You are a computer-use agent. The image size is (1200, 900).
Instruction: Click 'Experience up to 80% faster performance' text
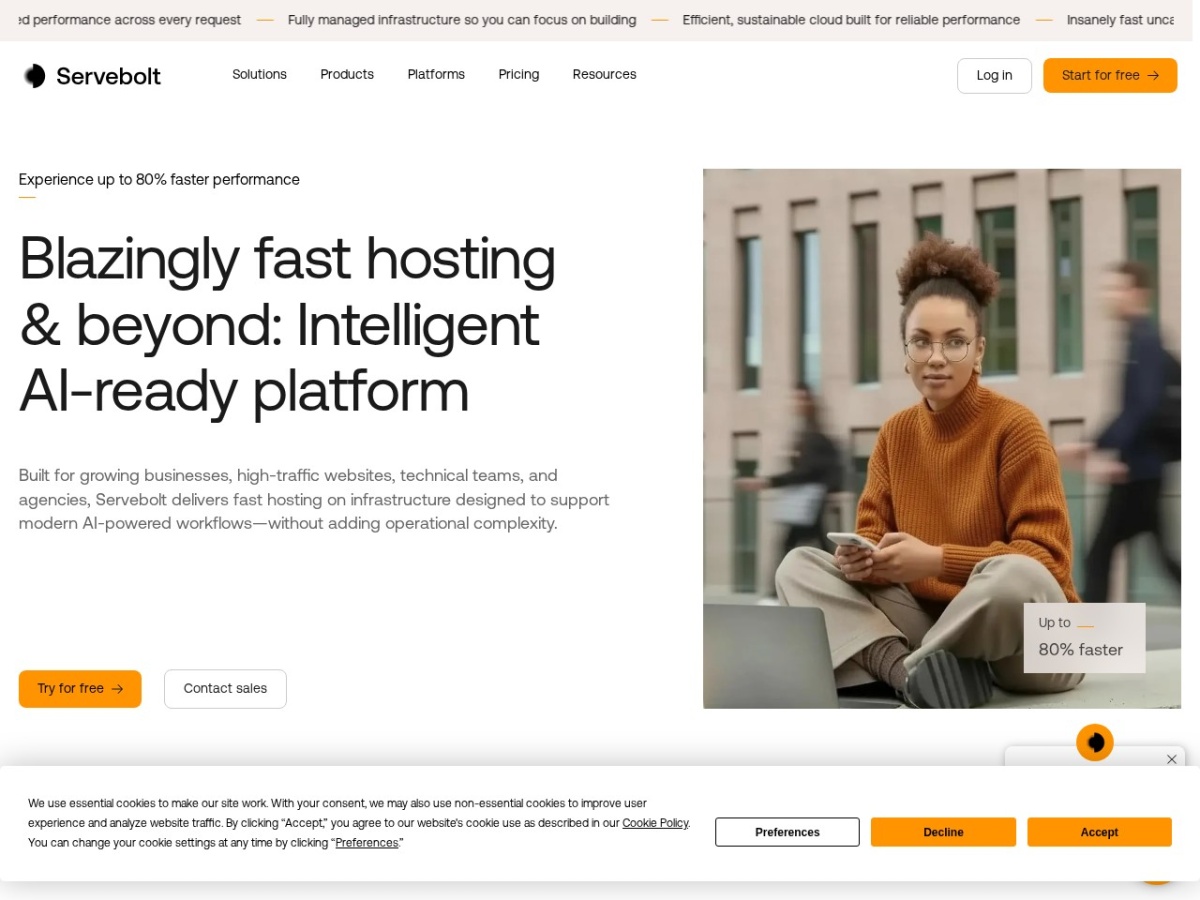click(x=159, y=180)
